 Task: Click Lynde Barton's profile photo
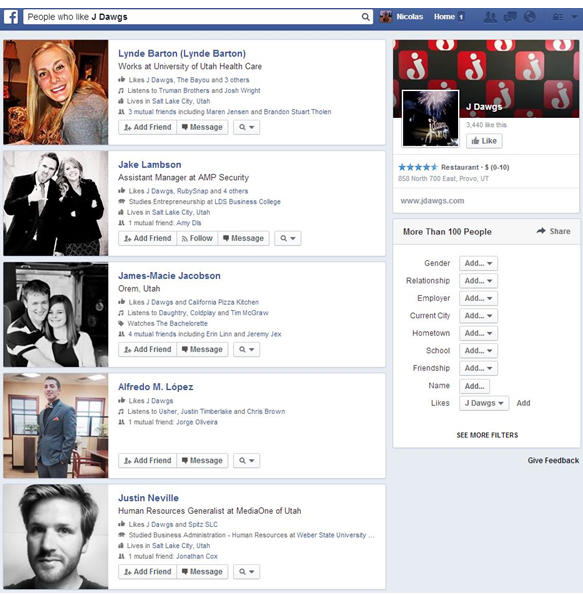[x=56, y=92]
